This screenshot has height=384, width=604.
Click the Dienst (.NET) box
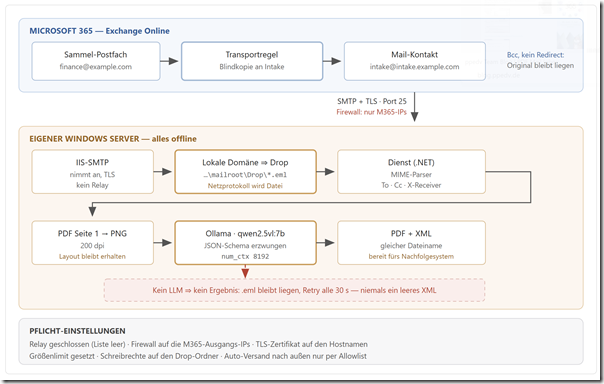click(x=411, y=172)
